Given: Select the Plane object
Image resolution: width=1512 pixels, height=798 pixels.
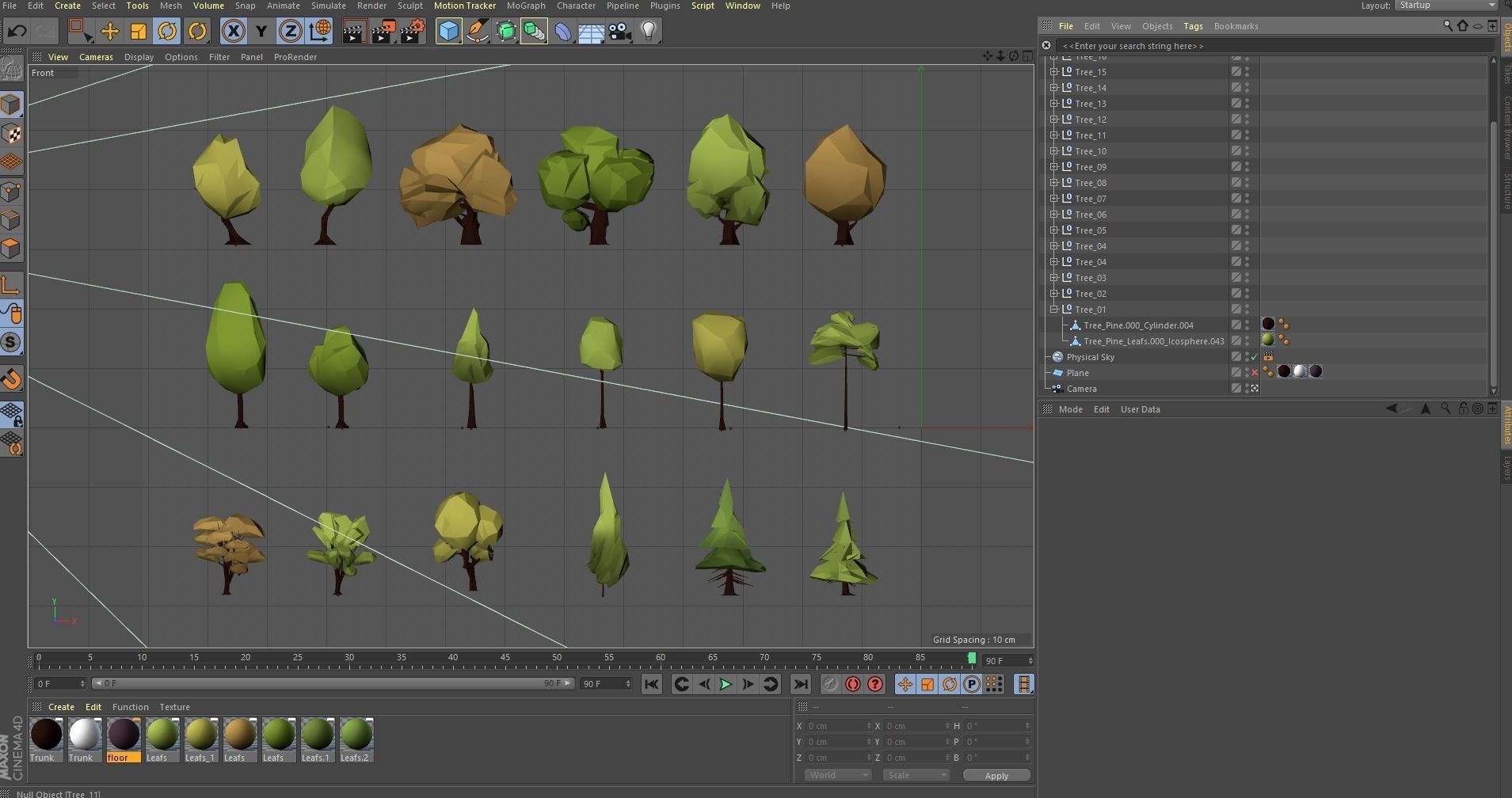Looking at the screenshot, I should coord(1077,373).
